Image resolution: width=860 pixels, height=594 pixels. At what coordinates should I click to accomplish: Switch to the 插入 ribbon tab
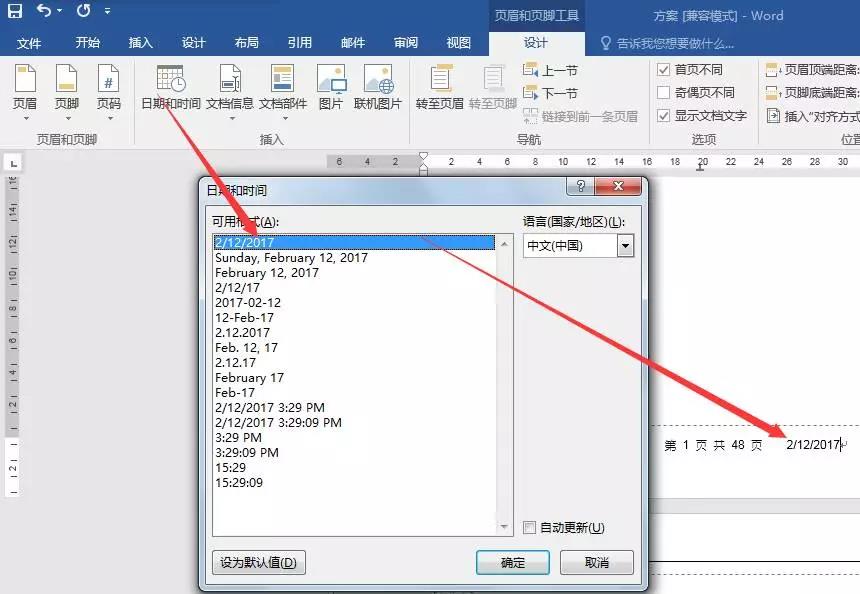140,43
